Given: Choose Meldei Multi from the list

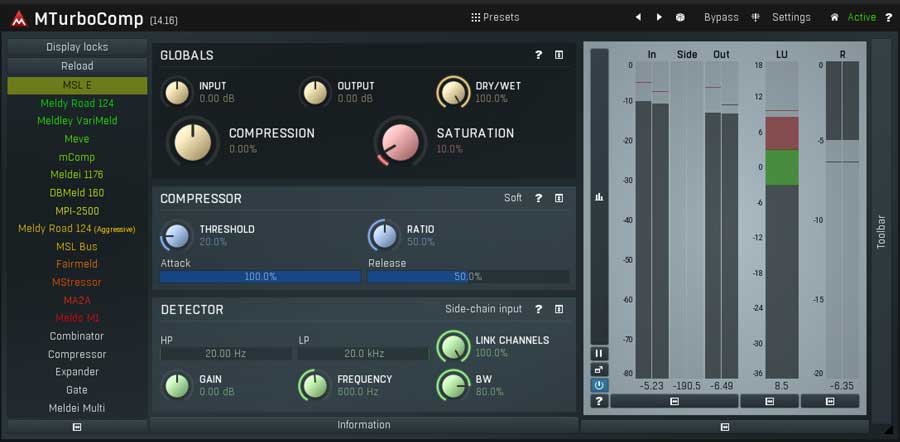Looking at the screenshot, I should coord(77,408).
